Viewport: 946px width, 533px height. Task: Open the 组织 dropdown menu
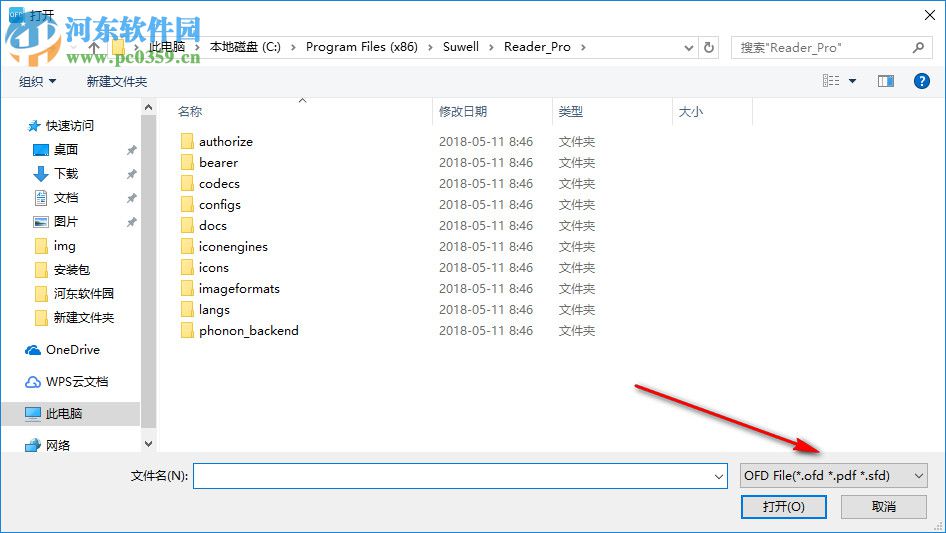click(37, 81)
